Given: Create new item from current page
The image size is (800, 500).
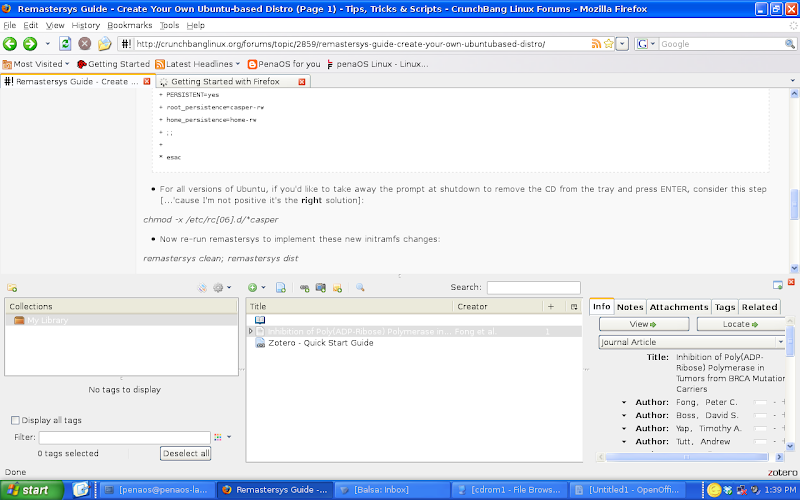Looking at the screenshot, I should tap(281, 288).
